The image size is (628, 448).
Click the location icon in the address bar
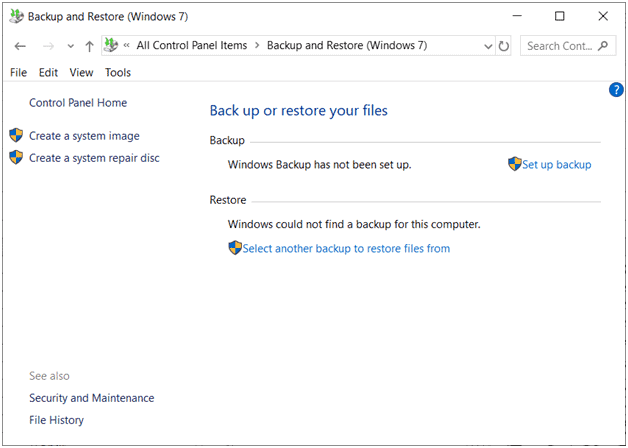(x=111, y=45)
